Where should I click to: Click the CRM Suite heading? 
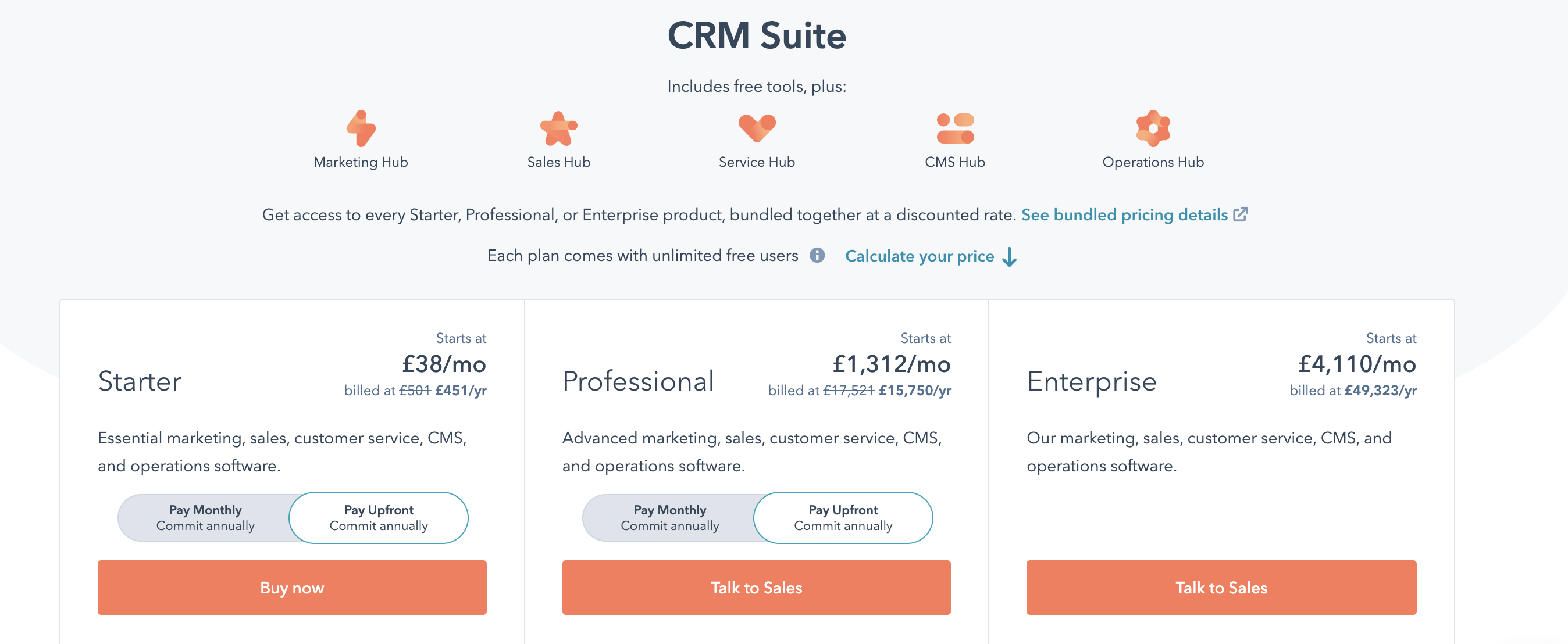757,35
